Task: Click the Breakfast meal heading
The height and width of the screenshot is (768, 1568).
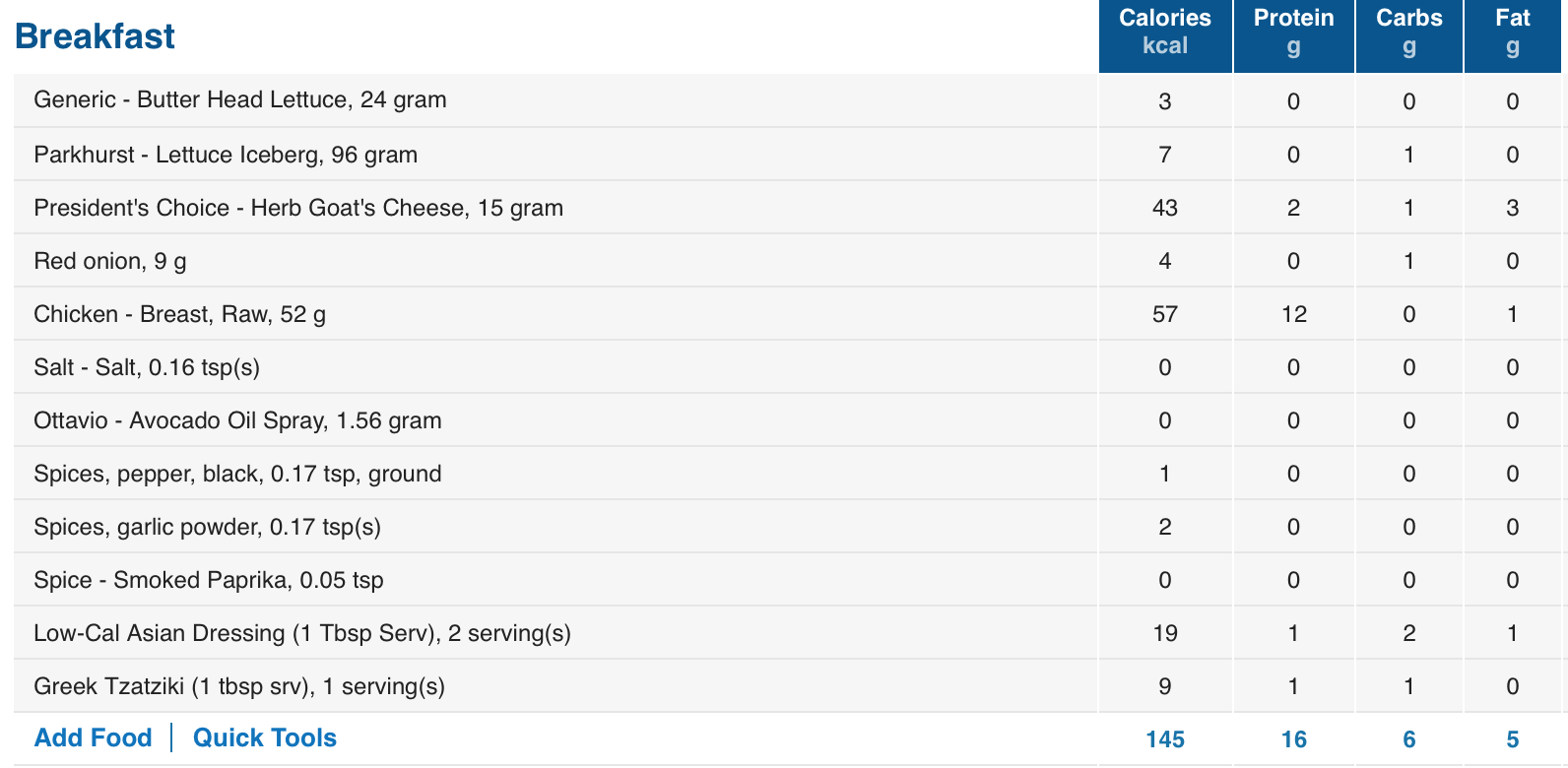Action: [x=95, y=36]
